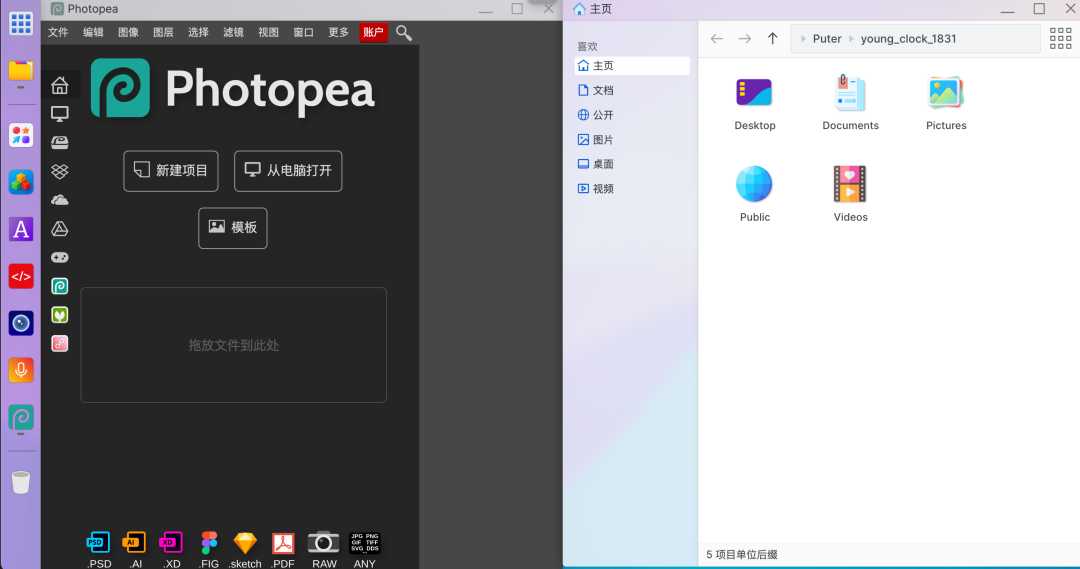Open the Public folder in file manager

[755, 194]
